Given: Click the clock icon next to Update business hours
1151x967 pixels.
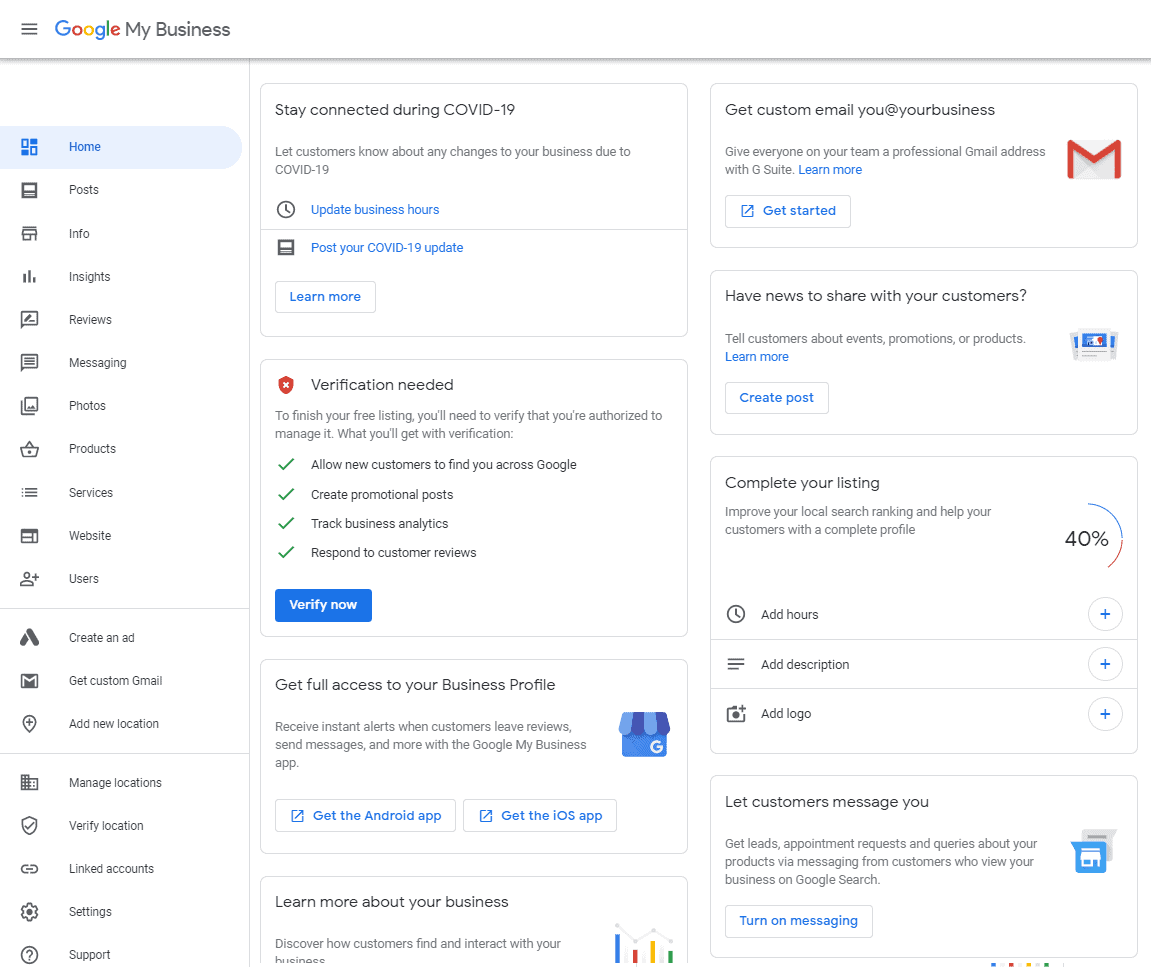Looking at the screenshot, I should [286, 209].
